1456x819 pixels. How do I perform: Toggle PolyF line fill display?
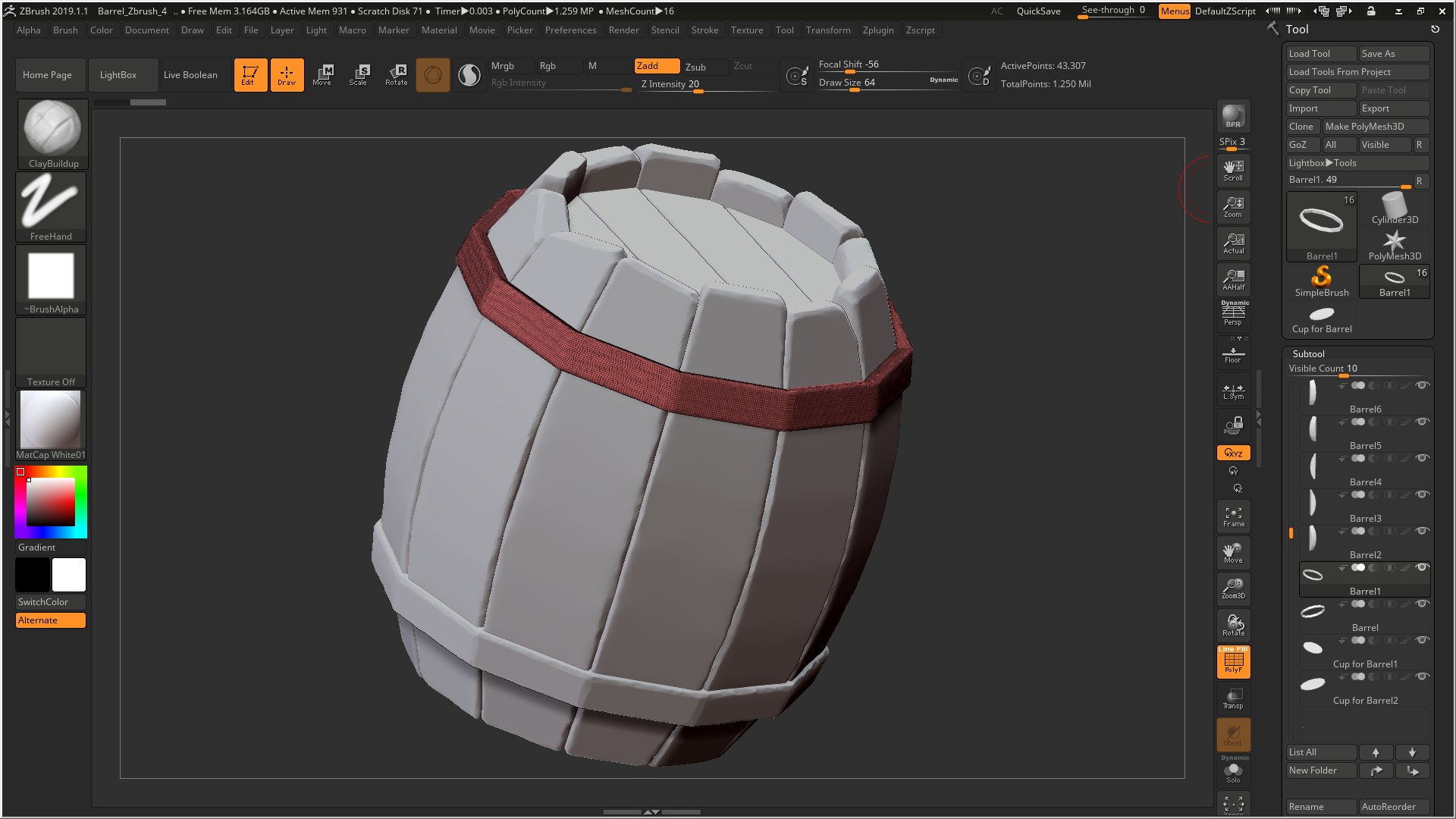[x=1233, y=661]
